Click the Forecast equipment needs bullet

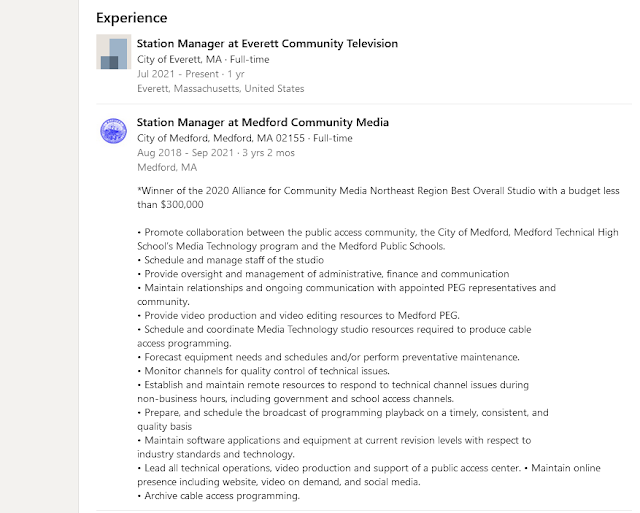(x=329, y=357)
